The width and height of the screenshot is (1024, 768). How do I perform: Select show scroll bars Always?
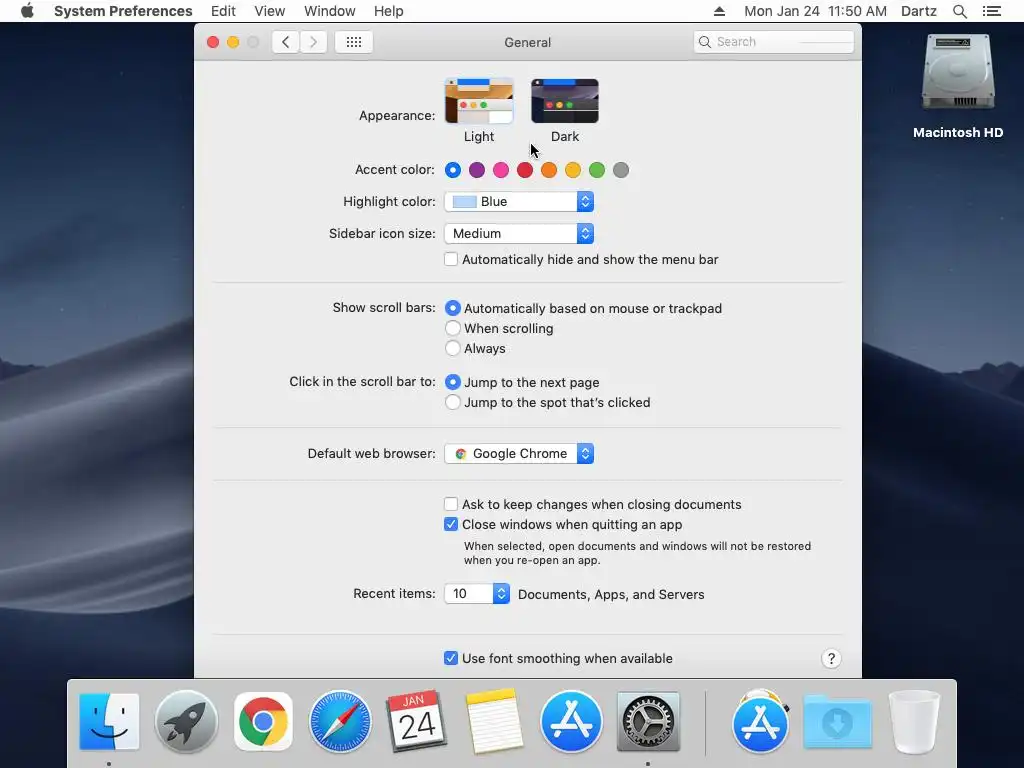coord(453,348)
